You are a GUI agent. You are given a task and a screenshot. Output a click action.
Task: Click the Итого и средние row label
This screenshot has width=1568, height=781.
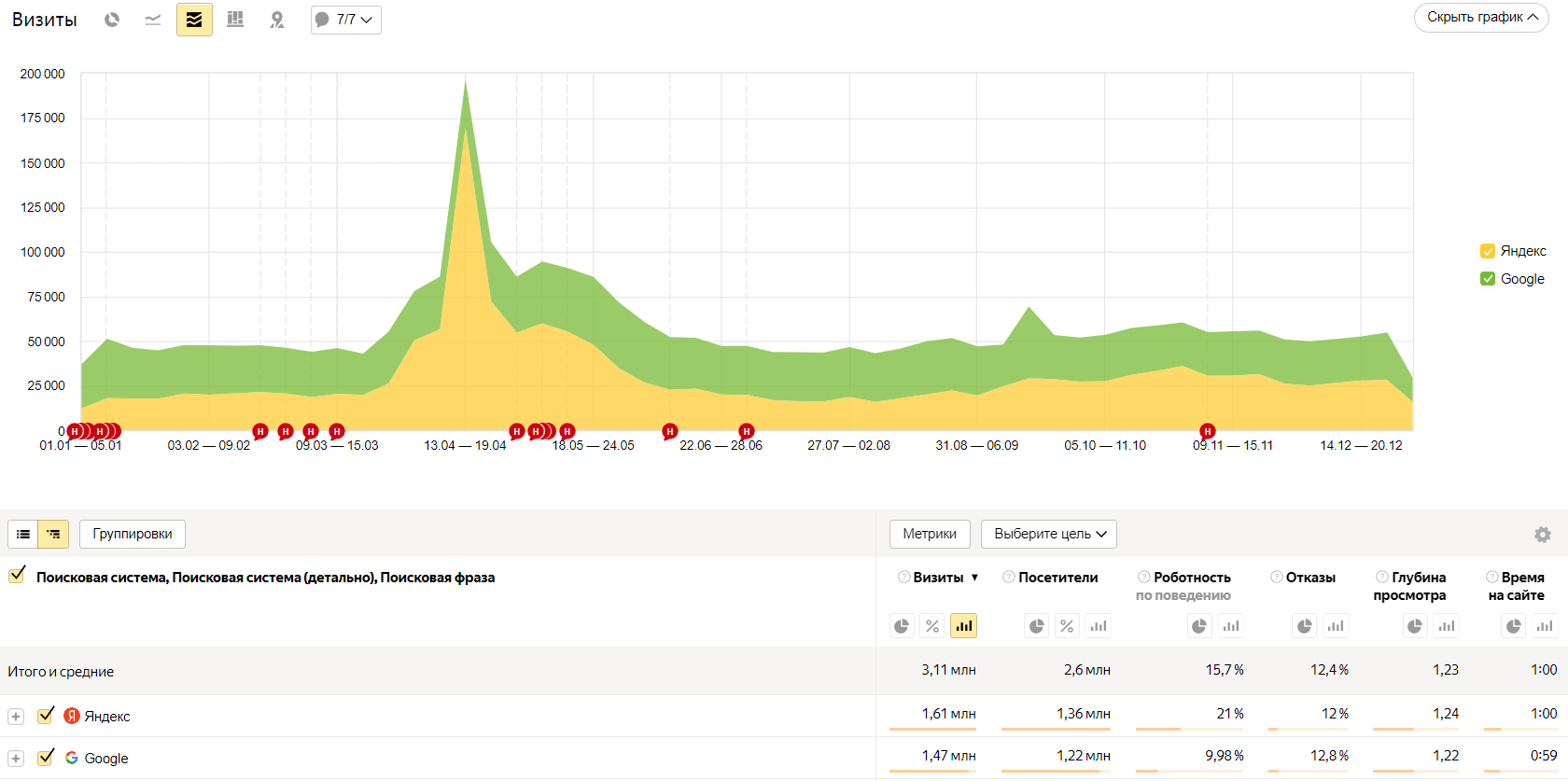[61, 672]
